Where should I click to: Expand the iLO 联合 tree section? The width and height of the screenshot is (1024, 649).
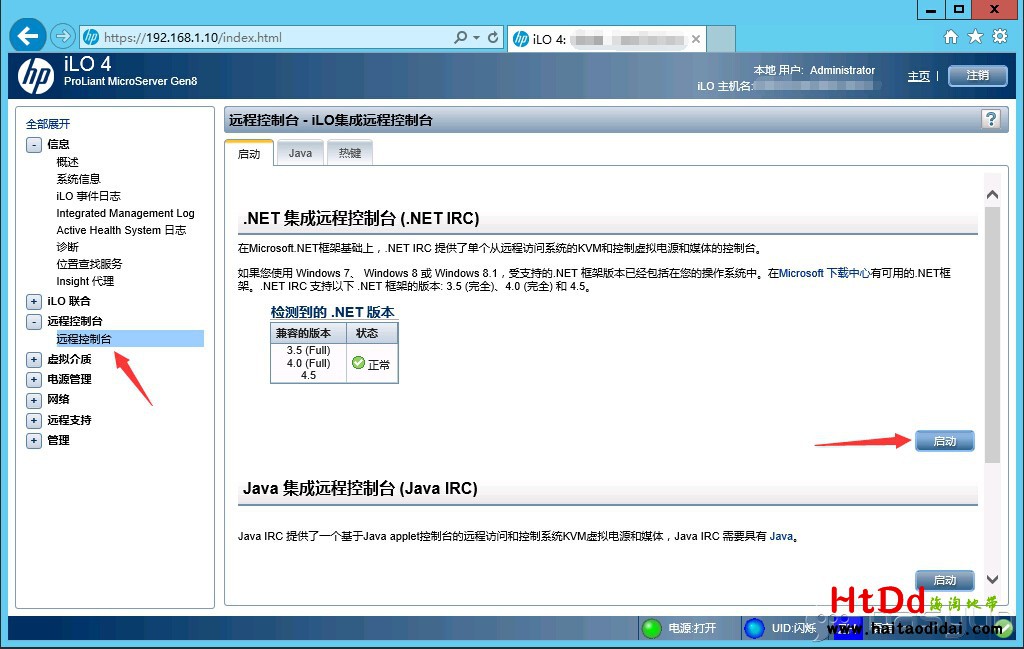coord(34,302)
